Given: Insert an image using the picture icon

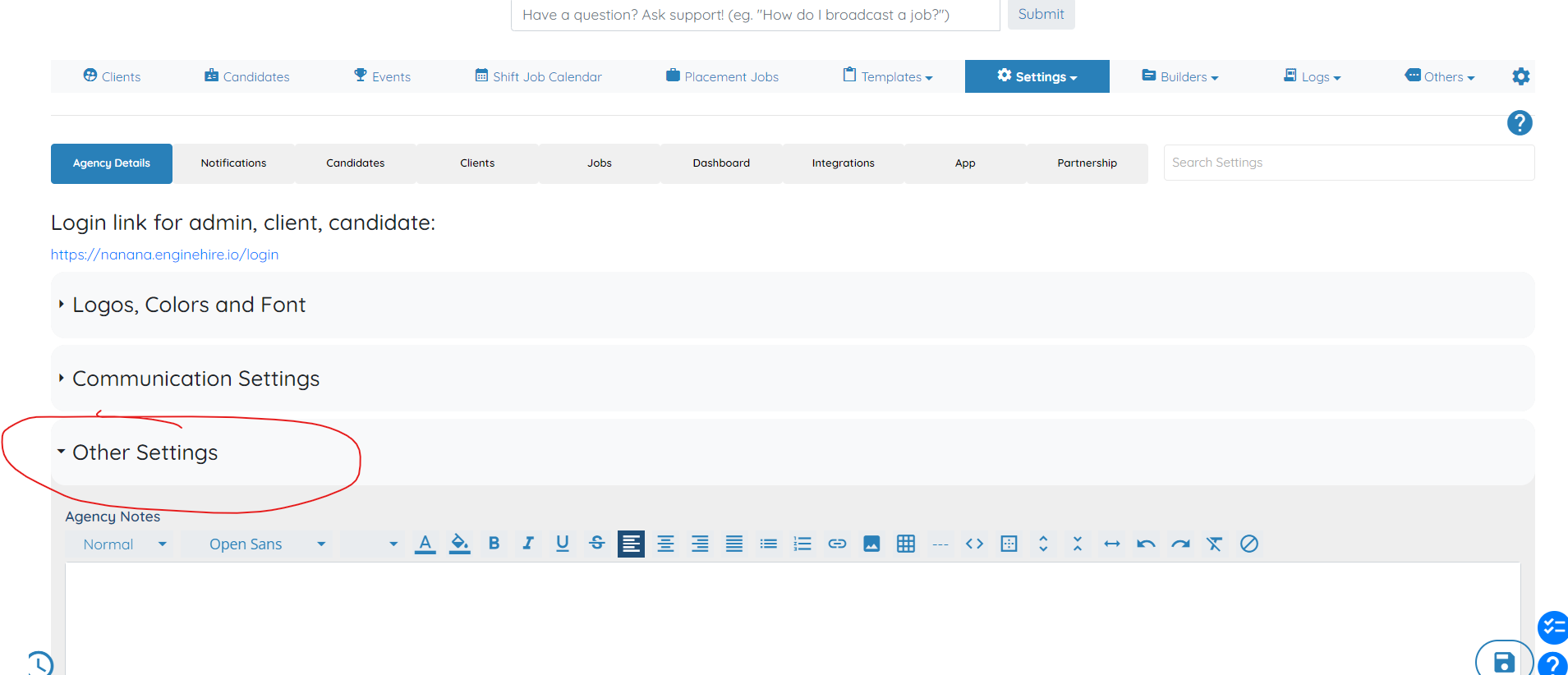Looking at the screenshot, I should click(871, 544).
